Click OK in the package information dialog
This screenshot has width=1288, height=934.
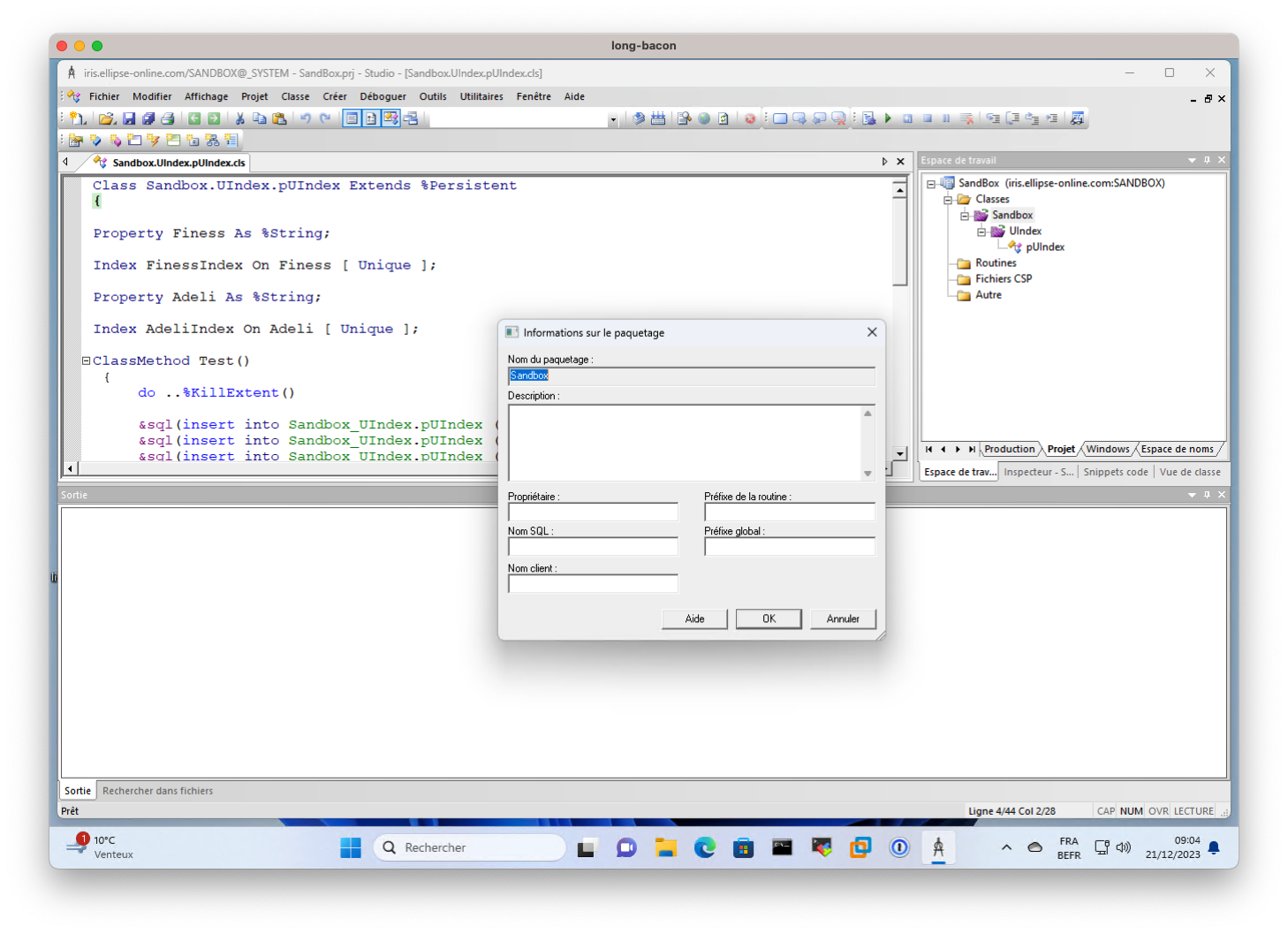769,619
